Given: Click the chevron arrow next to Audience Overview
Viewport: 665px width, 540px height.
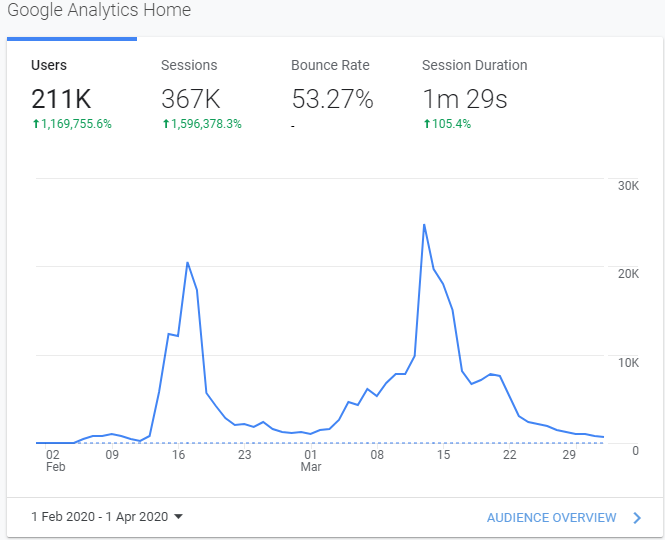Looking at the screenshot, I should point(637,518).
